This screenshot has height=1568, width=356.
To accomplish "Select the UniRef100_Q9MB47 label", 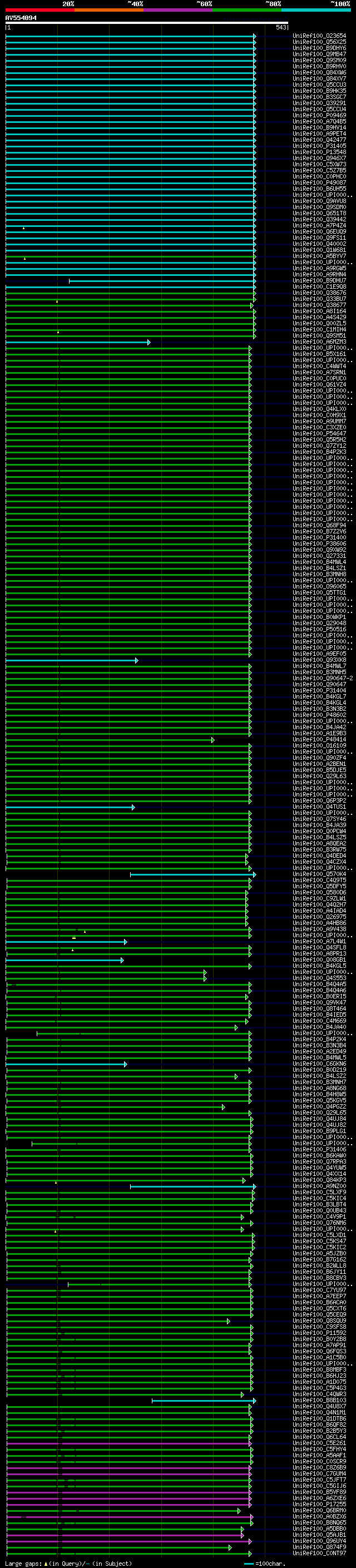I will [319, 54].
